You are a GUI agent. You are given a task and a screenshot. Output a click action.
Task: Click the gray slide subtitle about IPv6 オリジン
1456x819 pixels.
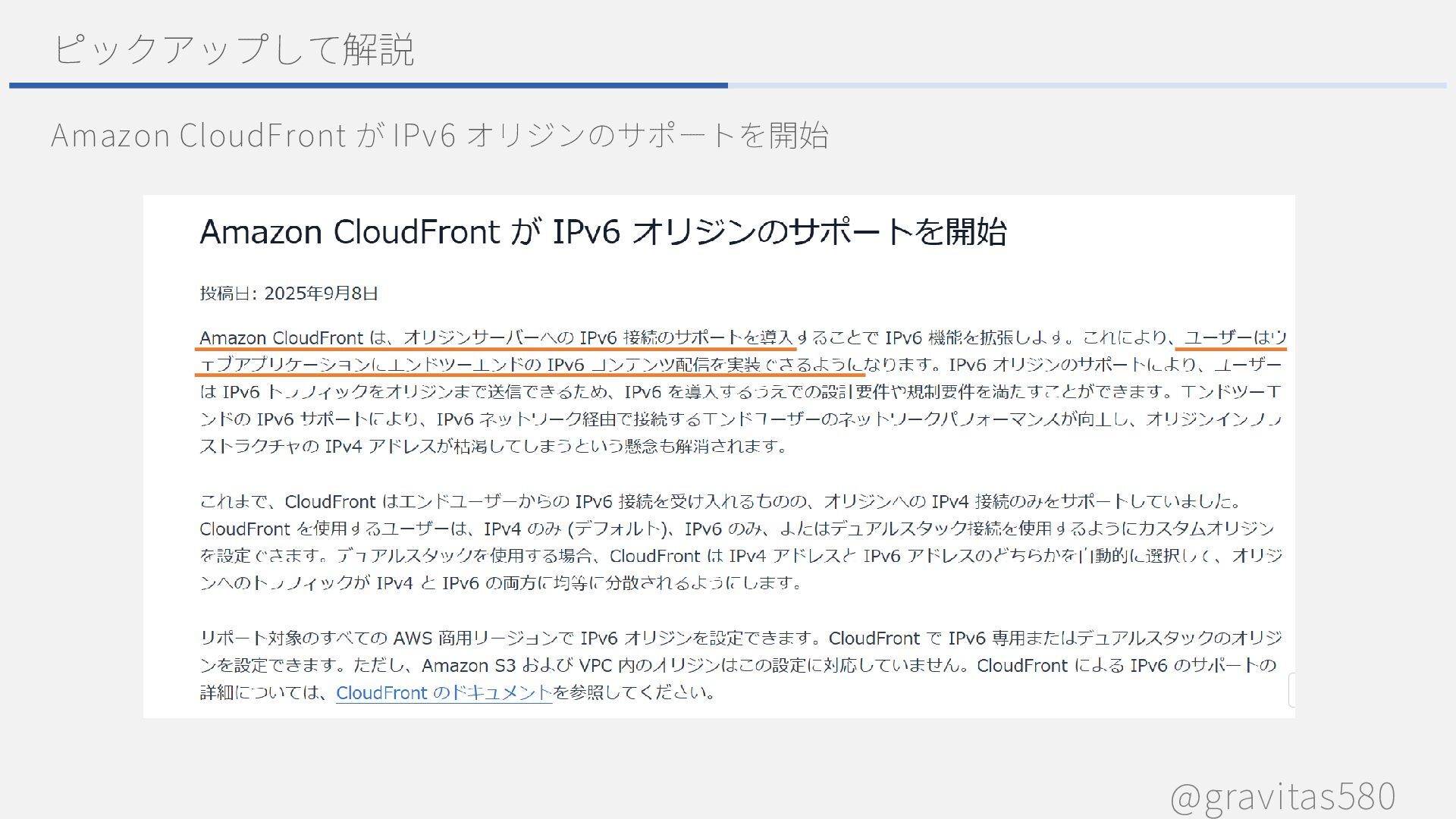tap(439, 136)
